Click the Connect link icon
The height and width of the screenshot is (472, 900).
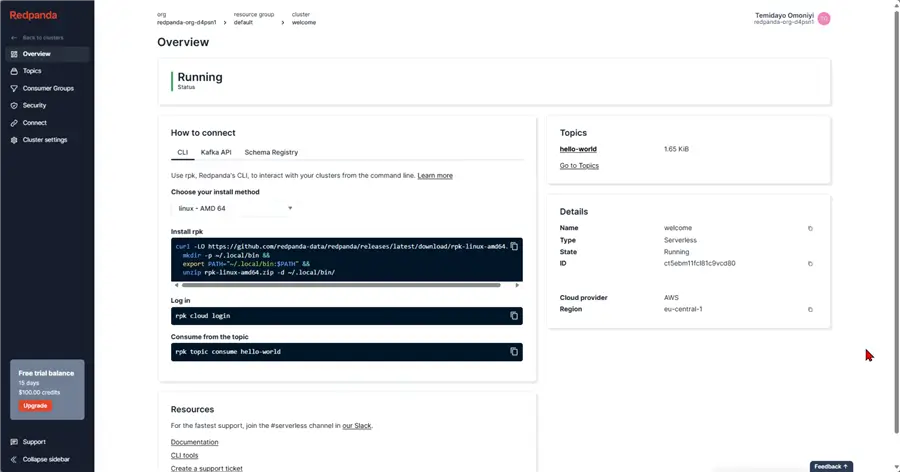pos(14,123)
